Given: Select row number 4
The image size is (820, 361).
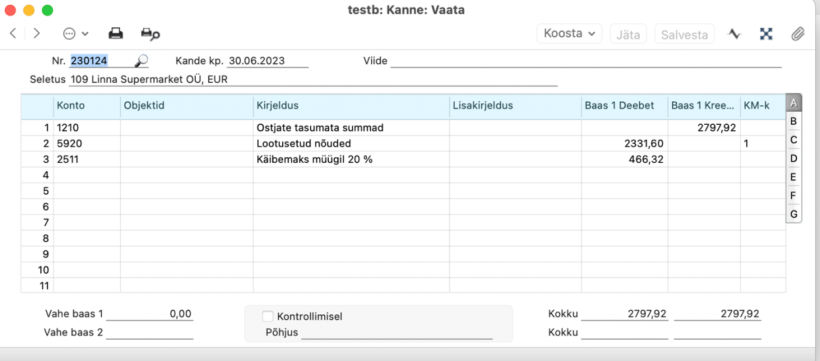Looking at the screenshot, I should click(x=38, y=175).
